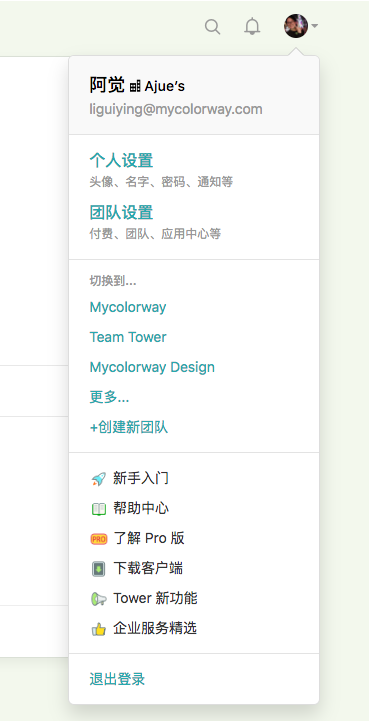Click the book icon for 帮助中心
The width and height of the screenshot is (369, 721).
point(98,509)
